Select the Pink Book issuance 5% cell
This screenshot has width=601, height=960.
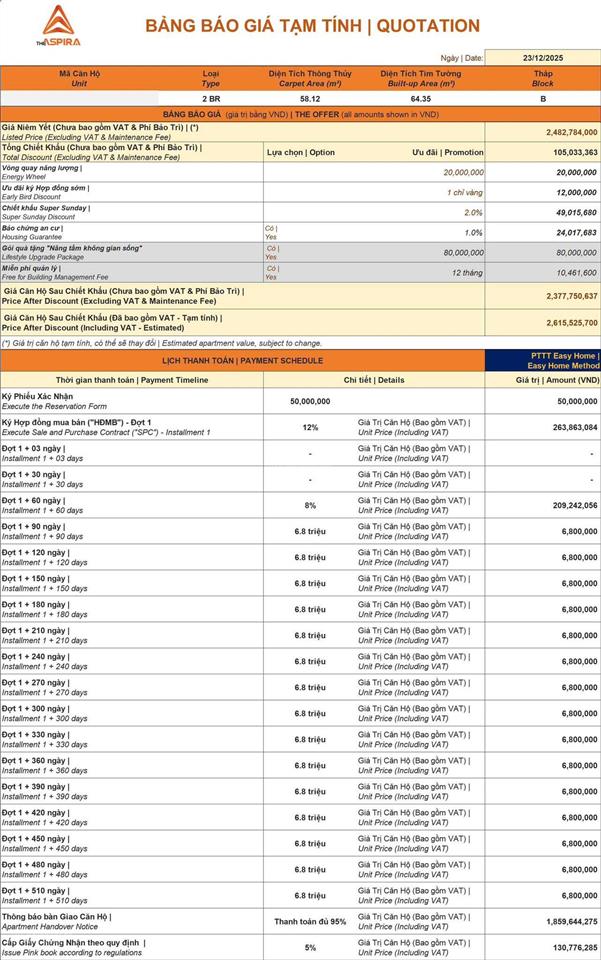click(x=311, y=947)
